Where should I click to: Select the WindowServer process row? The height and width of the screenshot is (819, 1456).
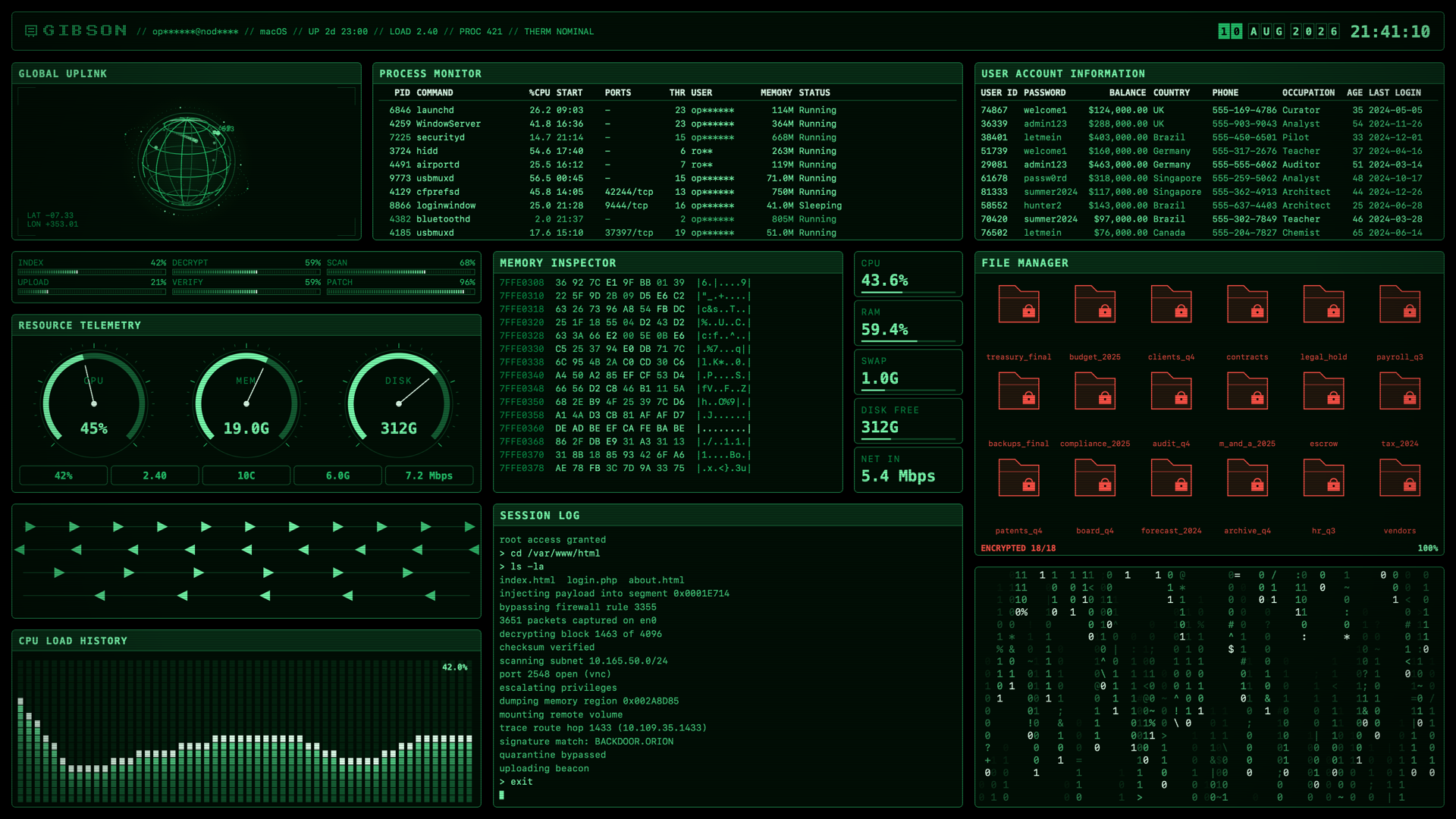tap(667, 124)
